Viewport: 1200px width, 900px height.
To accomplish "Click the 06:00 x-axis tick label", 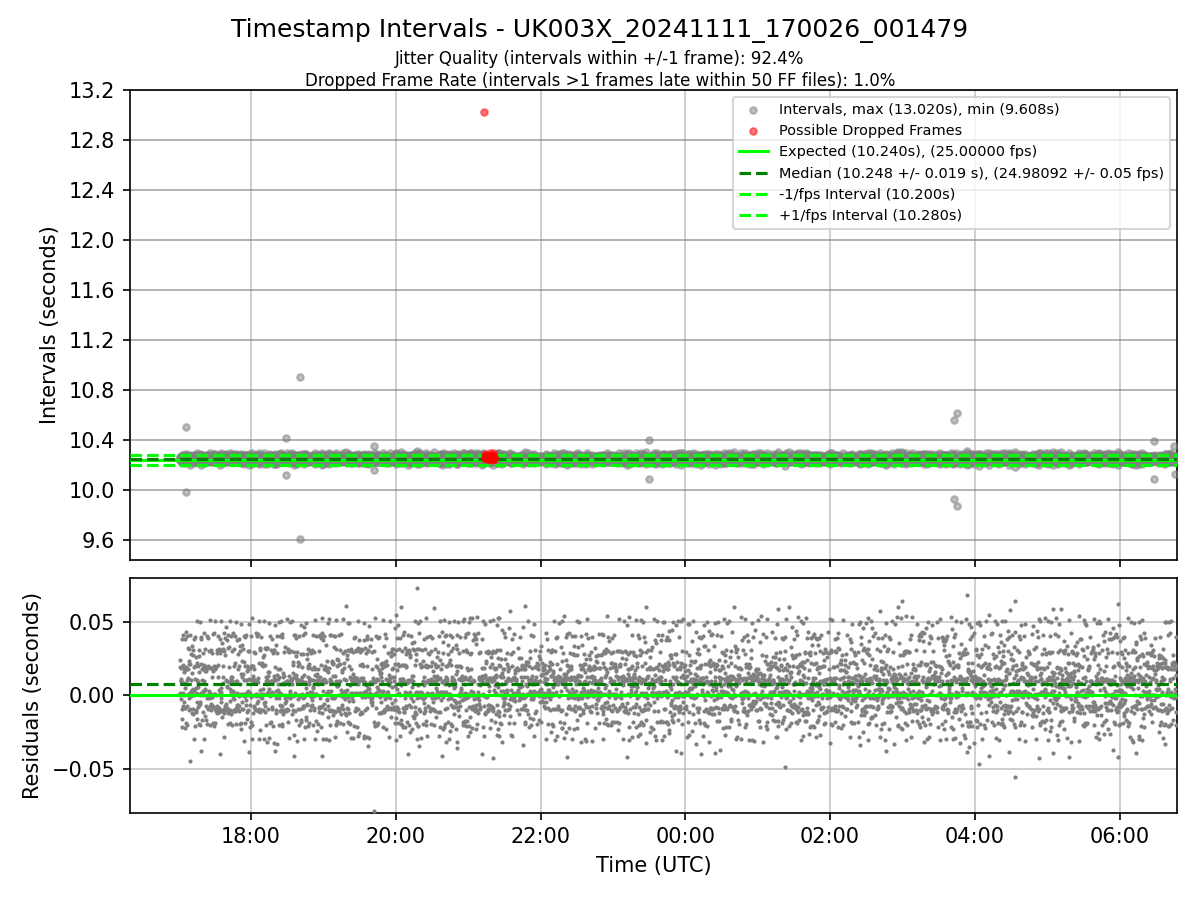I will pos(1119,834).
